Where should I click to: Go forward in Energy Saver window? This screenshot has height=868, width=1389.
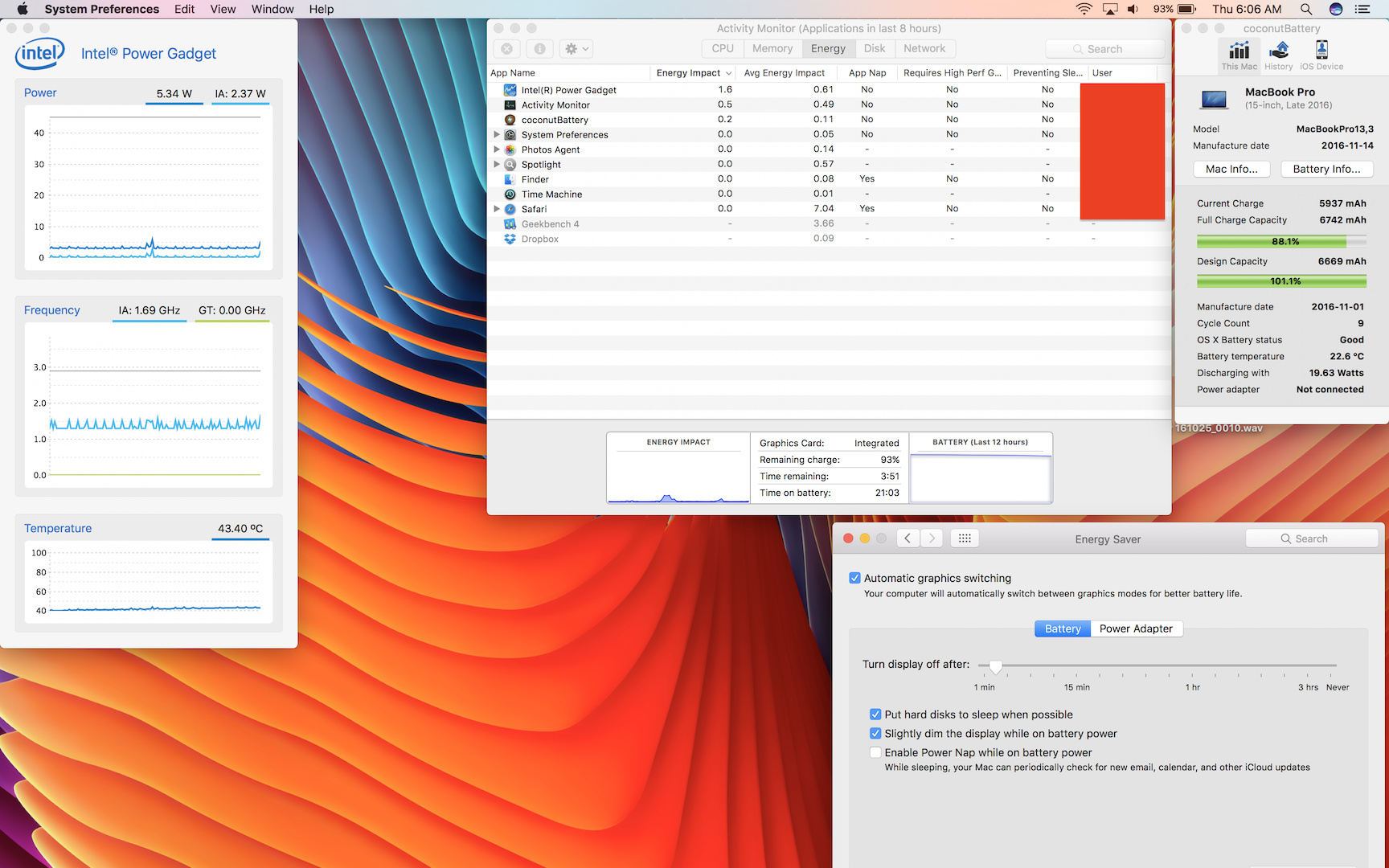click(932, 538)
